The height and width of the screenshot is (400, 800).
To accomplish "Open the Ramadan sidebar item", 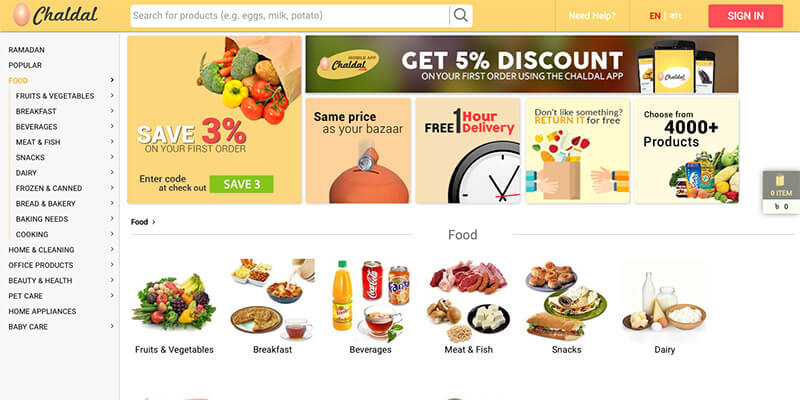I will click(x=27, y=50).
